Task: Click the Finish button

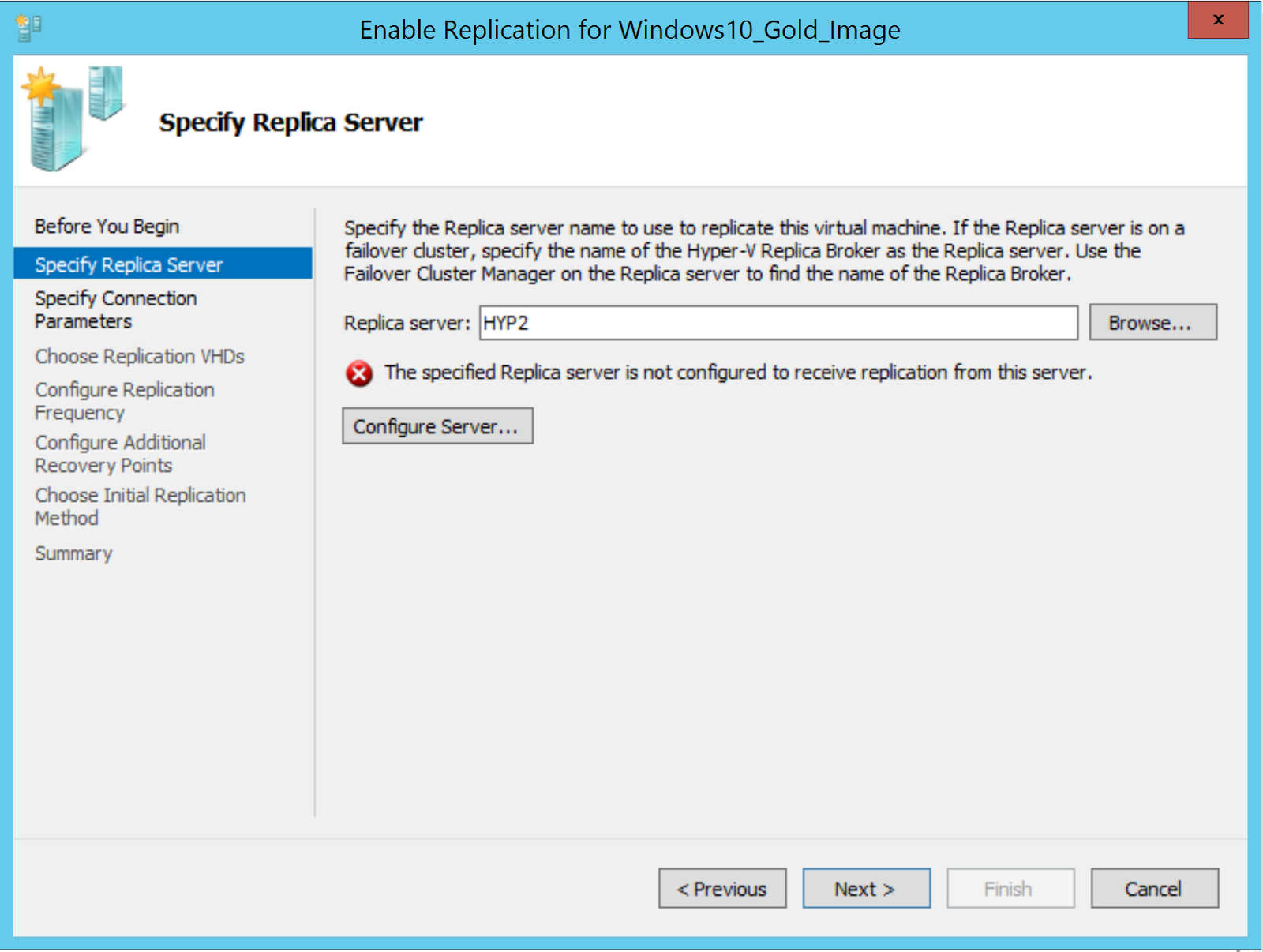Action: [x=1010, y=889]
